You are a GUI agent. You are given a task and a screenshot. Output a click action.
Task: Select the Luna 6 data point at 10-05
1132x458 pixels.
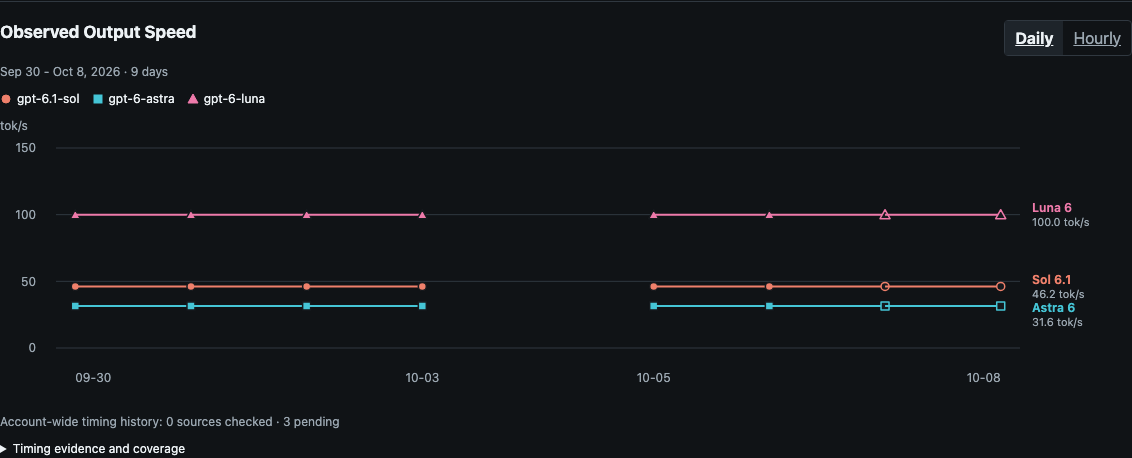click(x=654, y=215)
